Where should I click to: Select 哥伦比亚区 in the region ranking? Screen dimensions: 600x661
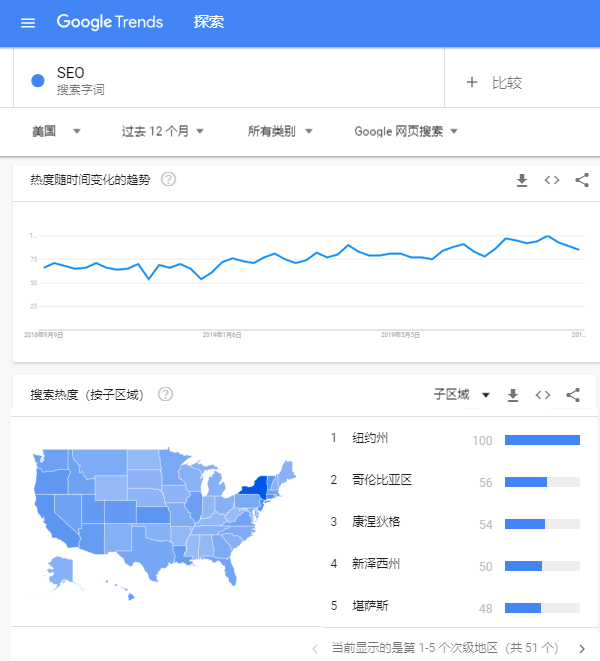[382, 480]
